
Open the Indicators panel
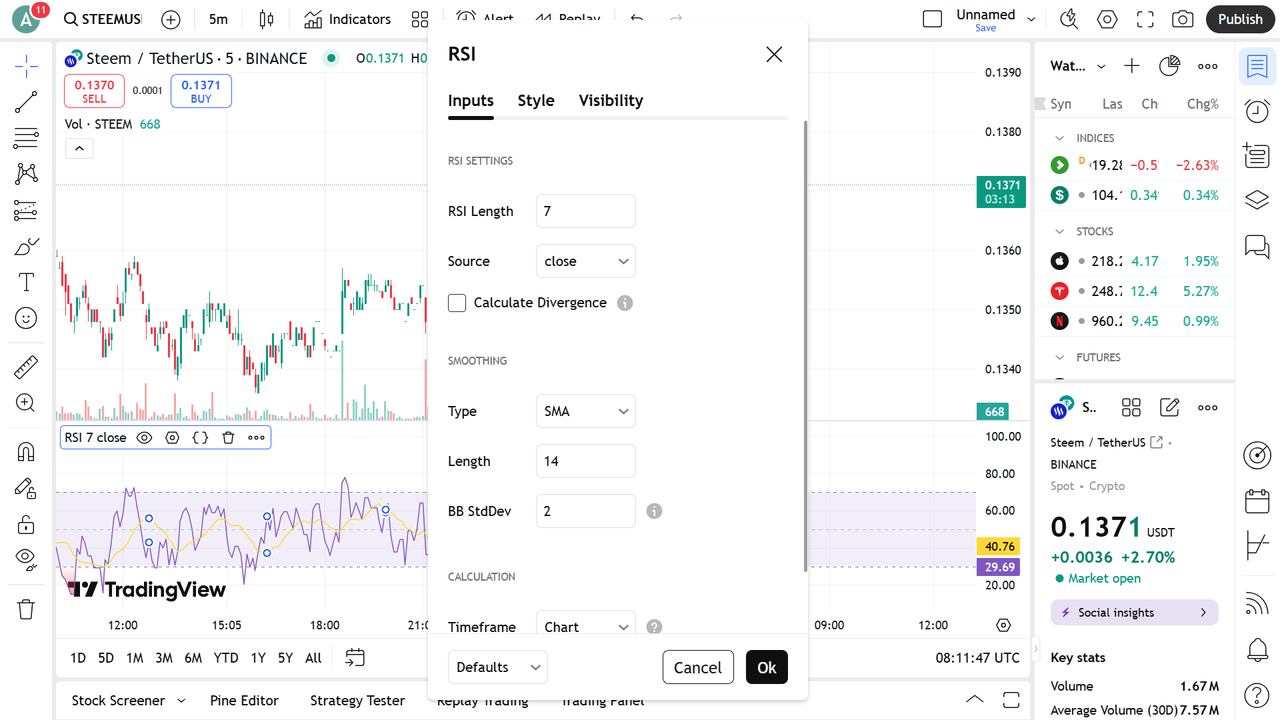348,19
